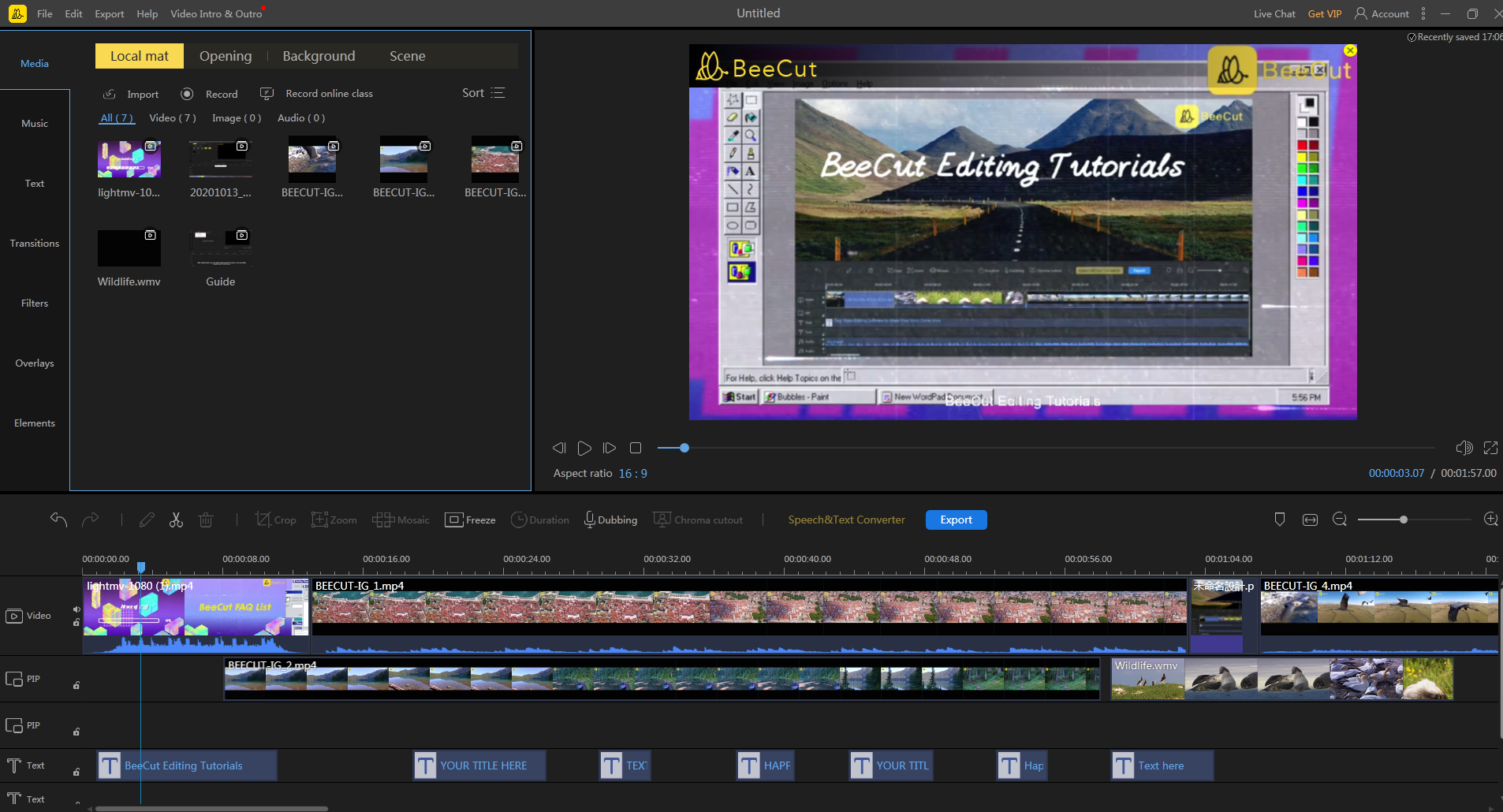
Task: Play the preview video
Action: pyautogui.click(x=584, y=448)
